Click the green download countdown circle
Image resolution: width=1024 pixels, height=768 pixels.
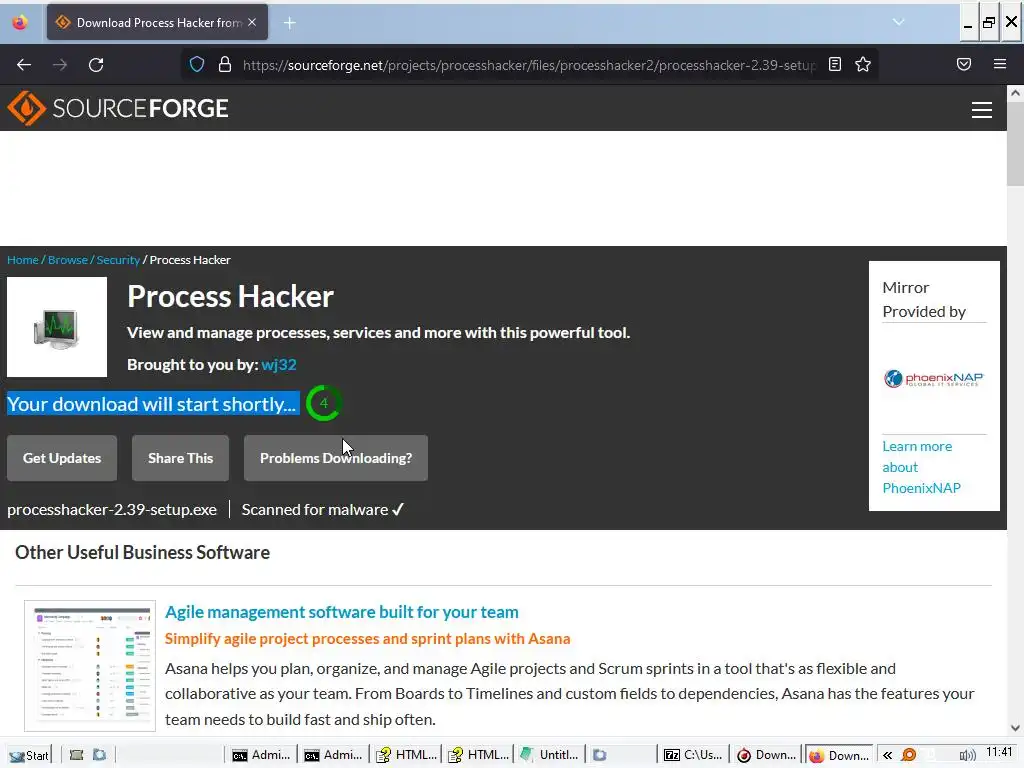point(323,403)
